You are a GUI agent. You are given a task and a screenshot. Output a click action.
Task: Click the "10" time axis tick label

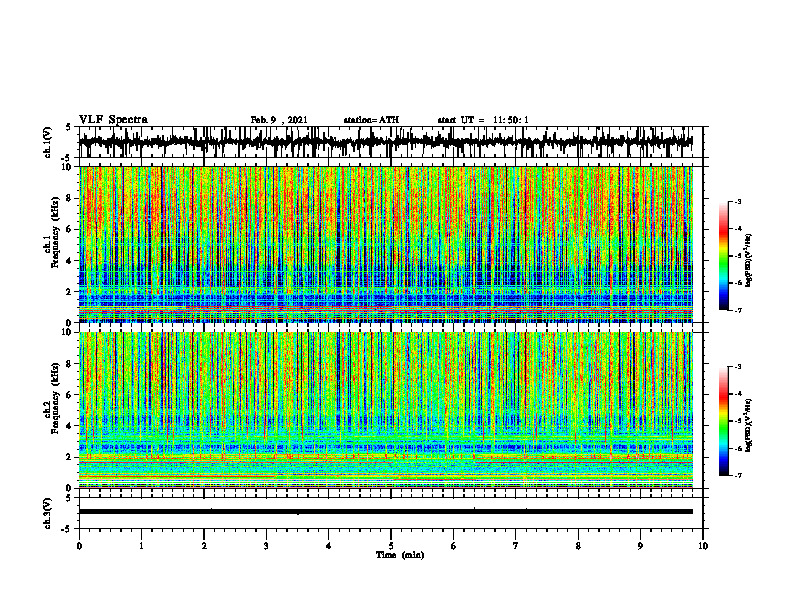703,546
